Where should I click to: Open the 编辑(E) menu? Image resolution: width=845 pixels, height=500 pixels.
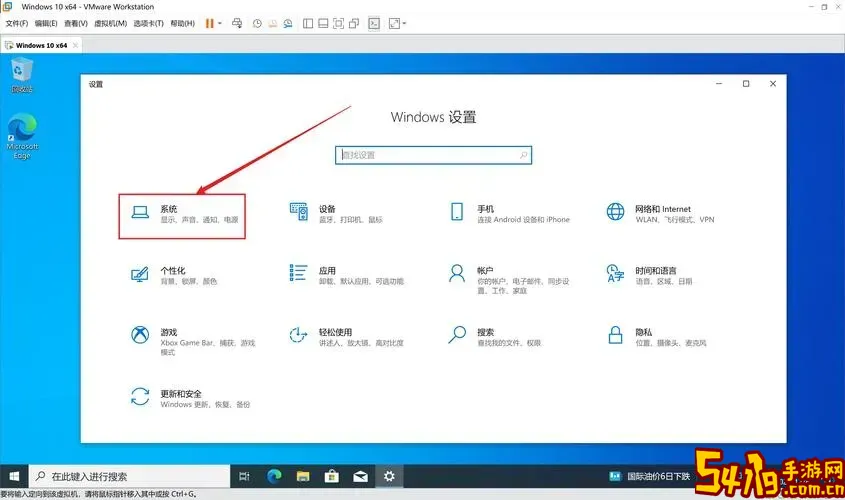pos(46,24)
